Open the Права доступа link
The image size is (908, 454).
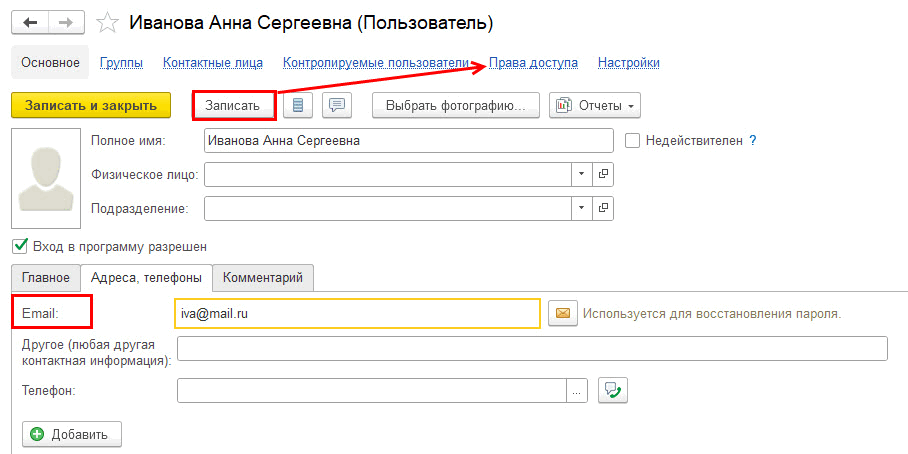pos(533,63)
